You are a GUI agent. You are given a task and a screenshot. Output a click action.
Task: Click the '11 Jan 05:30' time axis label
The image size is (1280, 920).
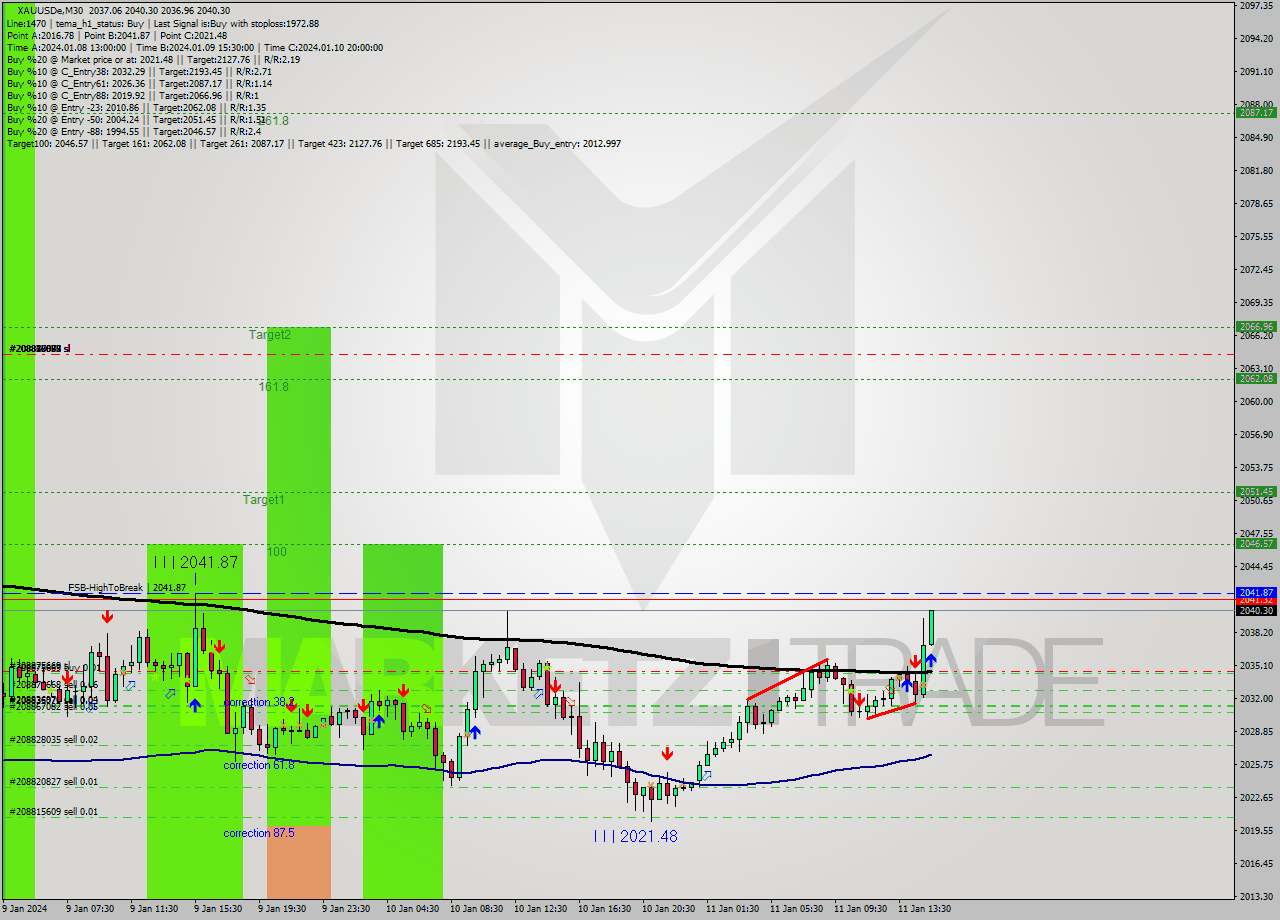tap(794, 909)
